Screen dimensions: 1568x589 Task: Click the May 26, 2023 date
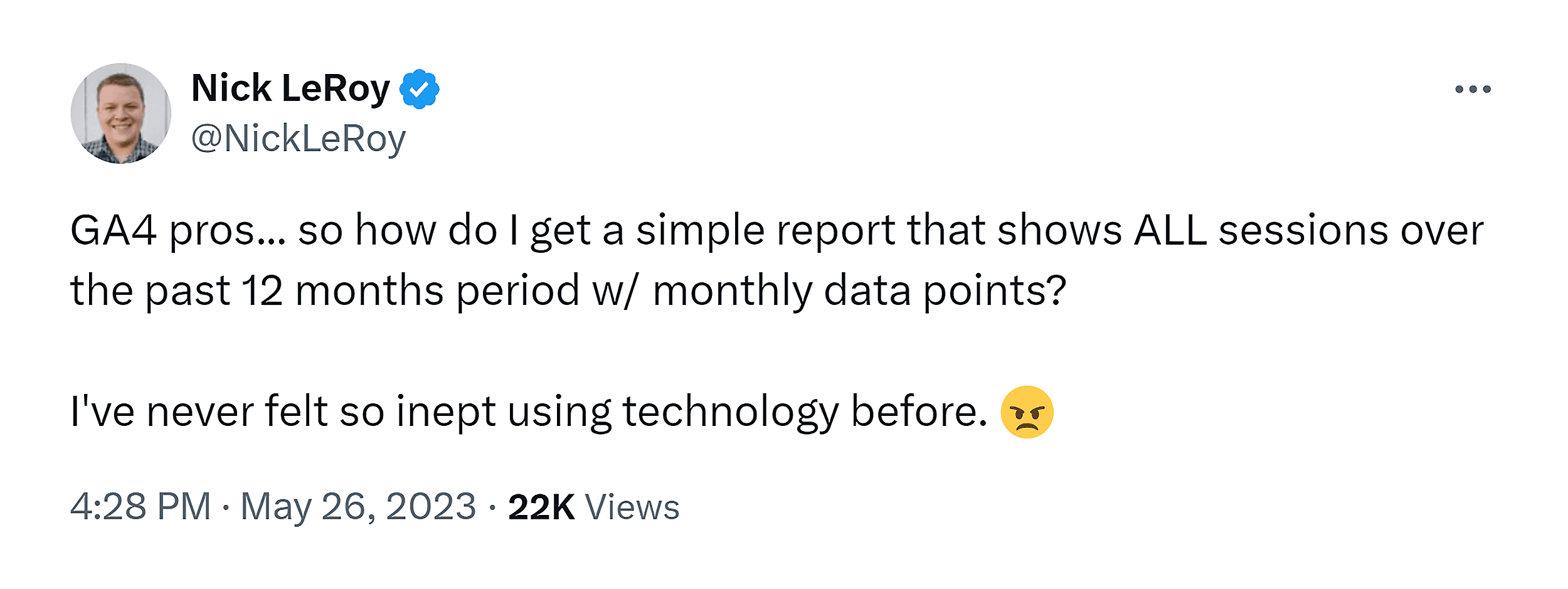click(358, 506)
